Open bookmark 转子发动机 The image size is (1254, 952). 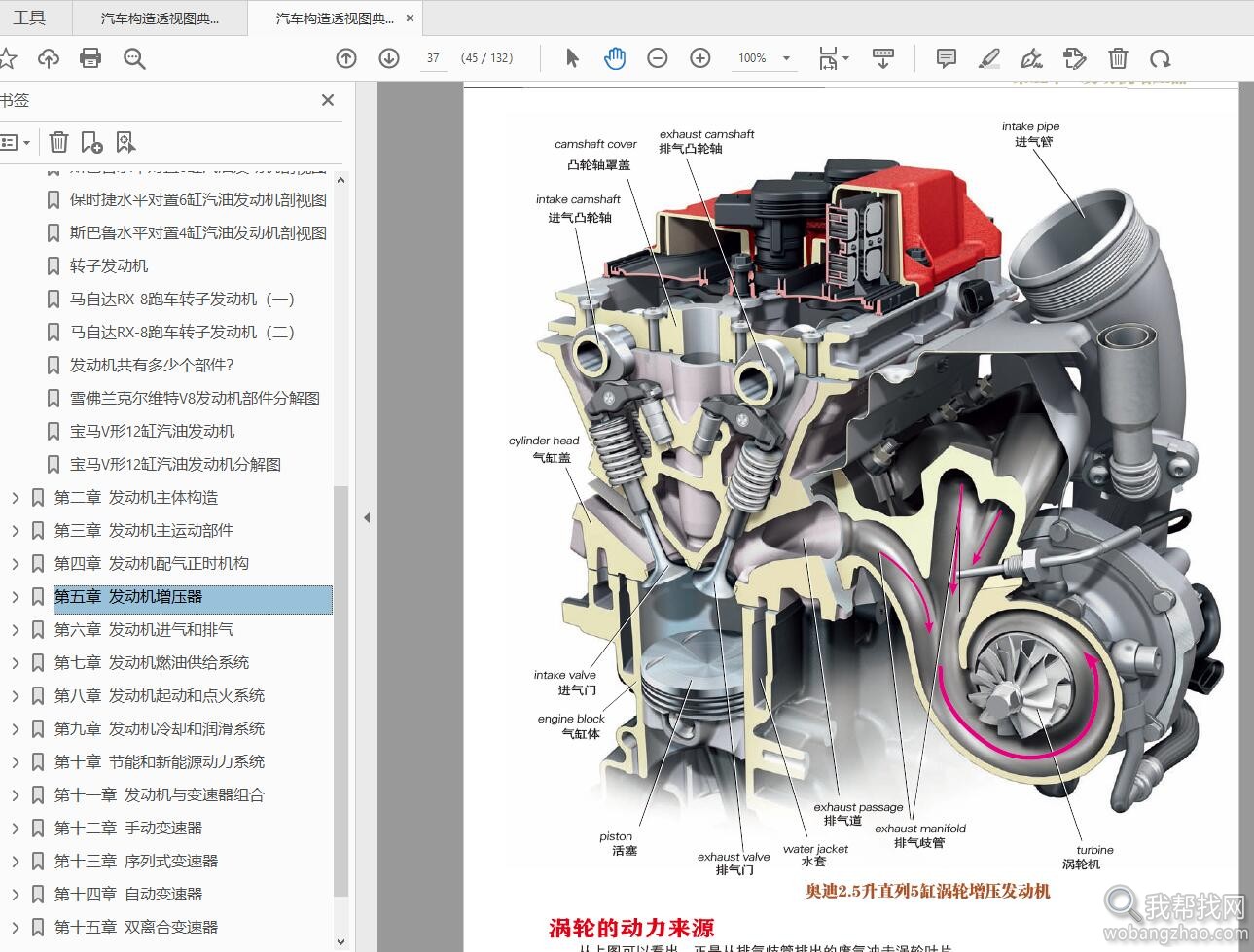click(109, 266)
